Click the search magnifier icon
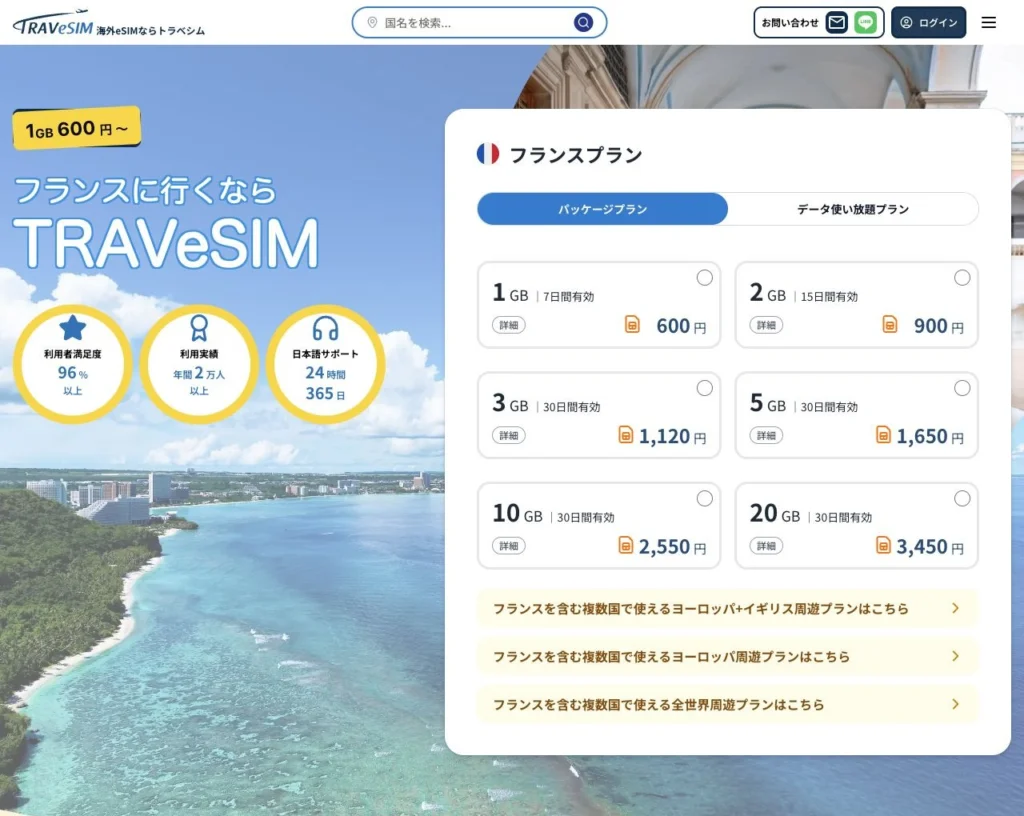Viewport: 1024px width, 816px height. pos(583,23)
